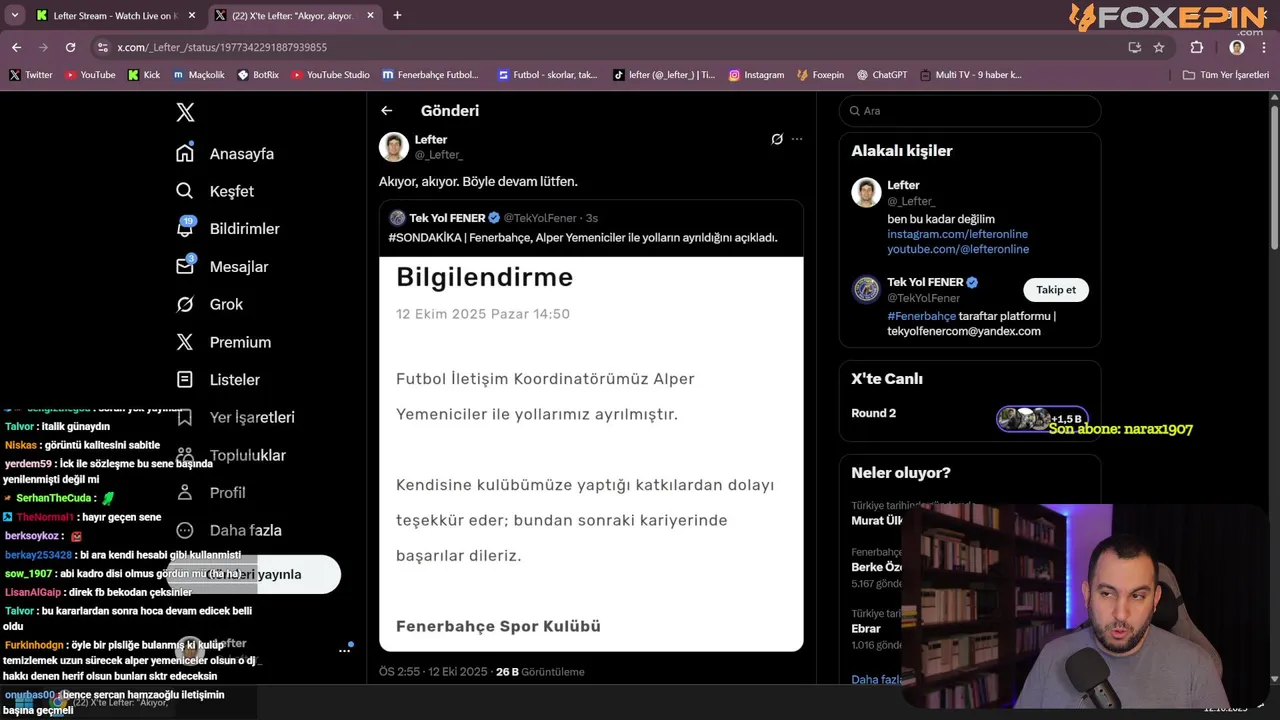1280x720 pixels.
Task: Open Topluluklar in sidebar
Action: tap(231, 455)
